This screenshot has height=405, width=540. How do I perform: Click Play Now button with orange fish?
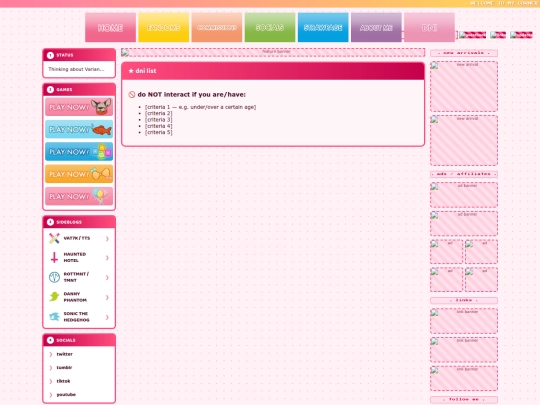[x=79, y=129]
